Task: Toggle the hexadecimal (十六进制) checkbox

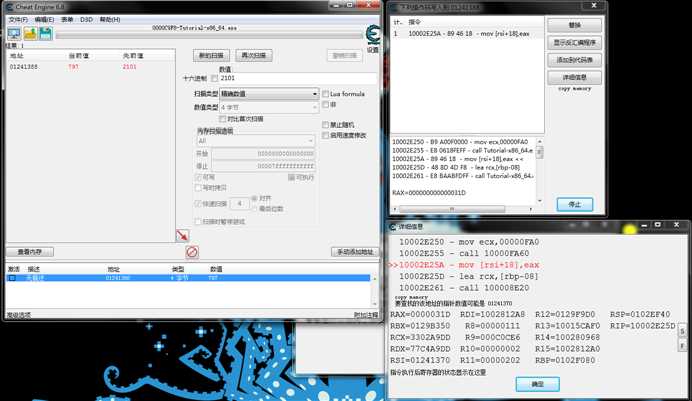Action: pyautogui.click(x=214, y=79)
